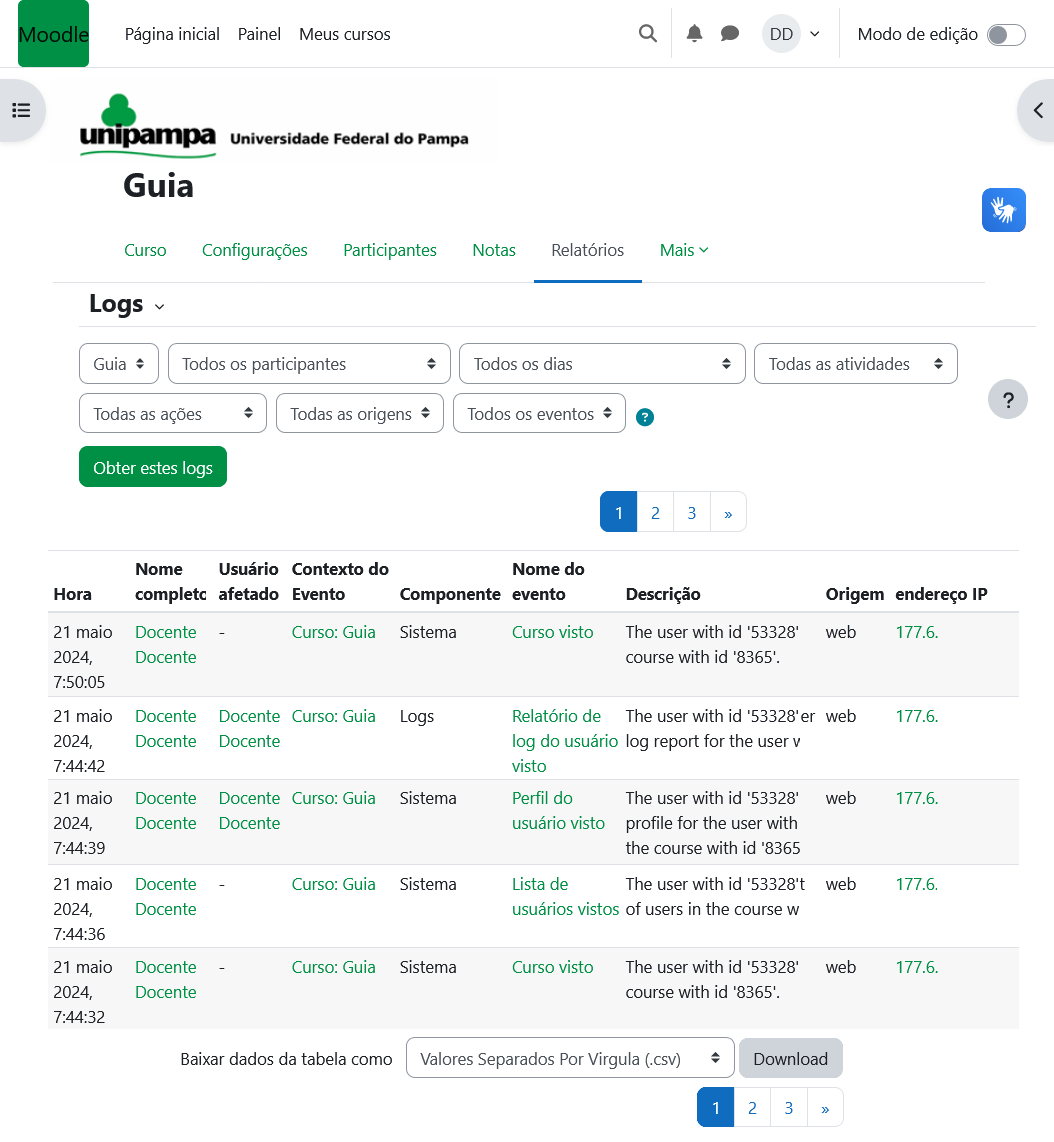Open the Todos os dias dropdown
This screenshot has height=1142, width=1054.
pos(602,364)
